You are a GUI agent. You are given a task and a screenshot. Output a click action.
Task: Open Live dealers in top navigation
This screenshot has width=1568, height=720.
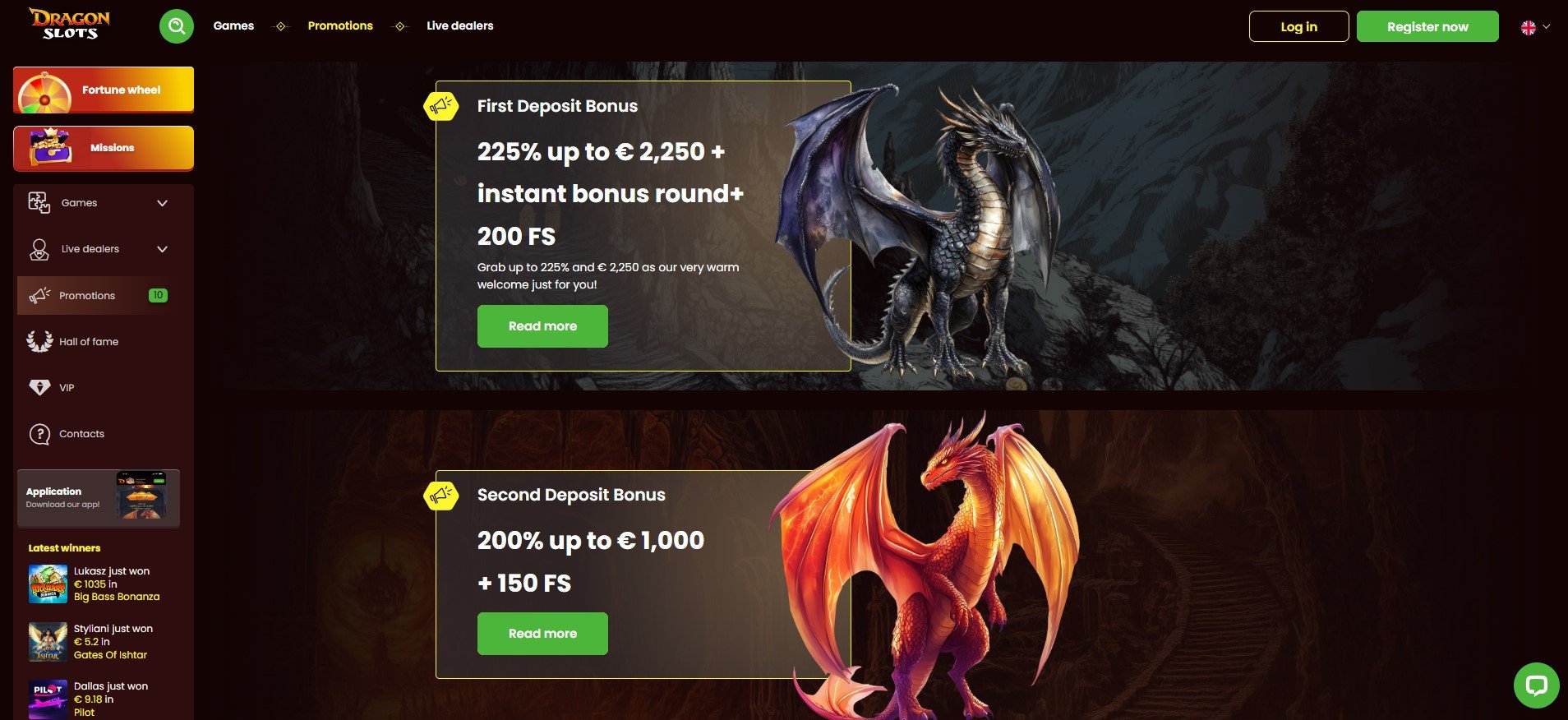click(460, 25)
